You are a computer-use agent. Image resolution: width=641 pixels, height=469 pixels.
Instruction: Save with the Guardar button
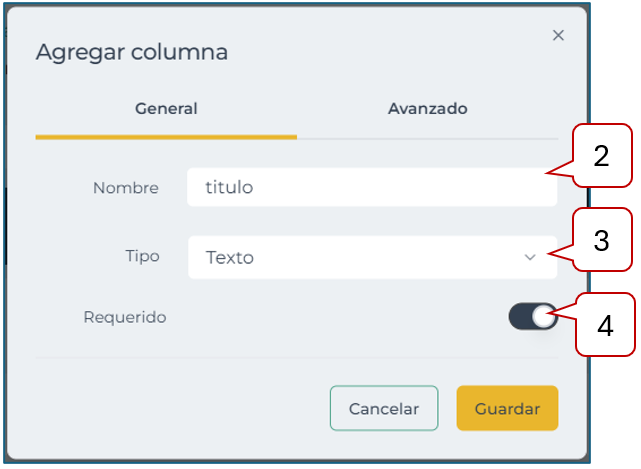tap(507, 409)
